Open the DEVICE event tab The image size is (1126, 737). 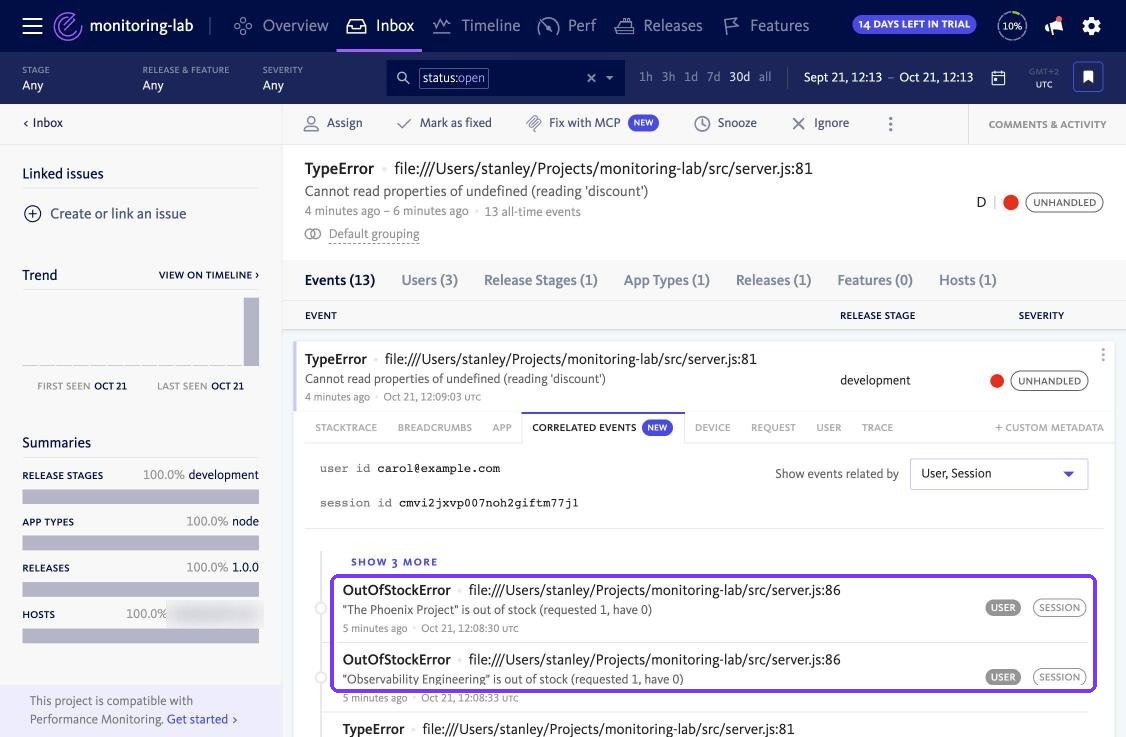[x=712, y=427]
